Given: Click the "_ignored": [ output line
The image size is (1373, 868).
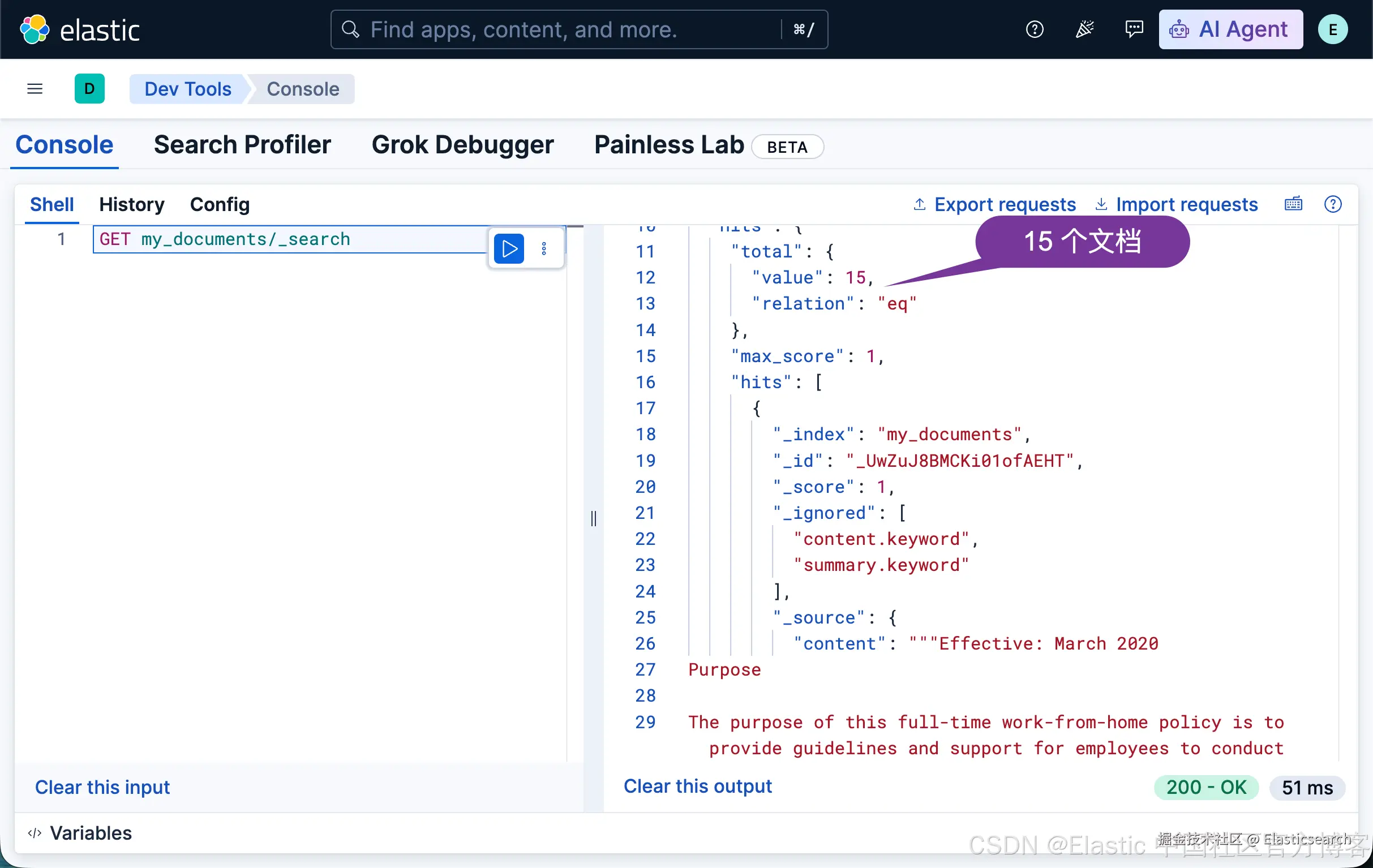Looking at the screenshot, I should point(839,513).
